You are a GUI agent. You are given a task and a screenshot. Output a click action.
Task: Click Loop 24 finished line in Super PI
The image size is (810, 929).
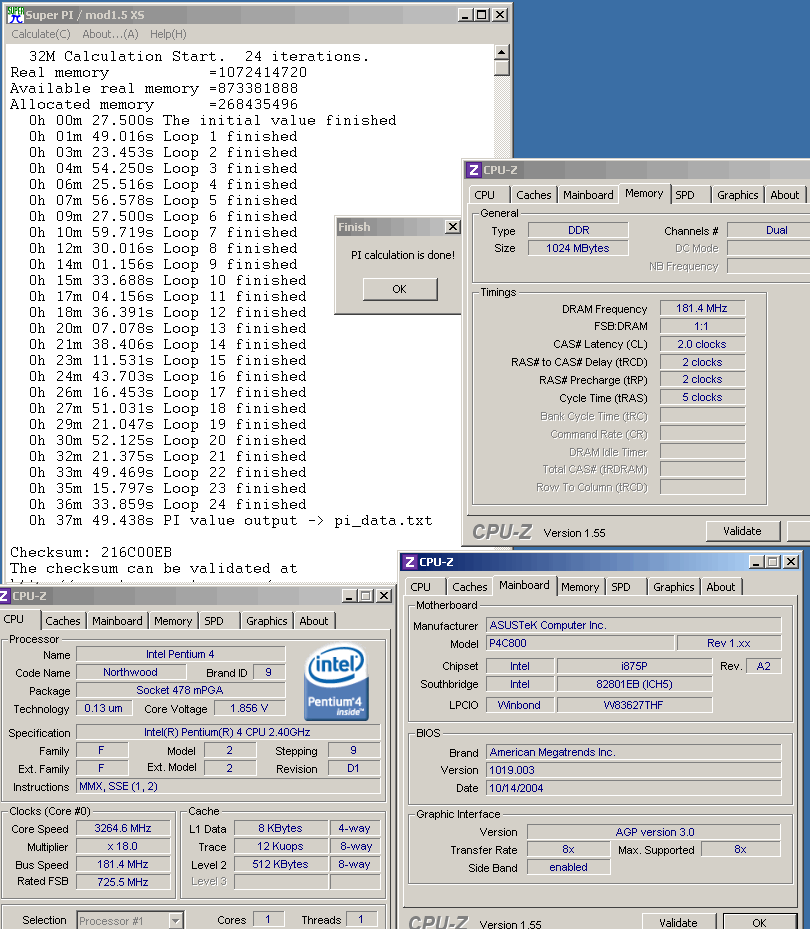(x=168, y=504)
